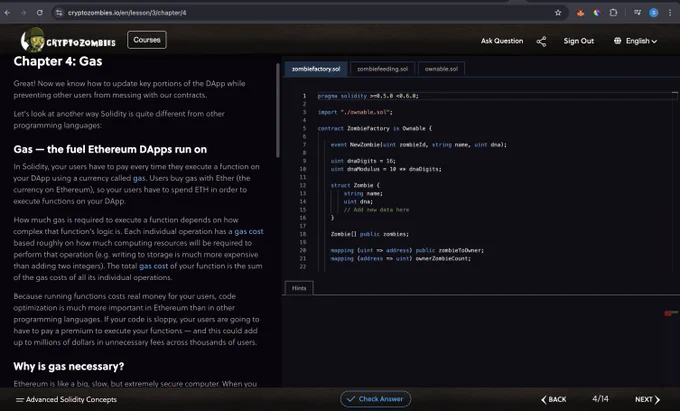680x411 pixels.
Task: Click the 'Chapter 4: Gas' heading
Action: 58,61
